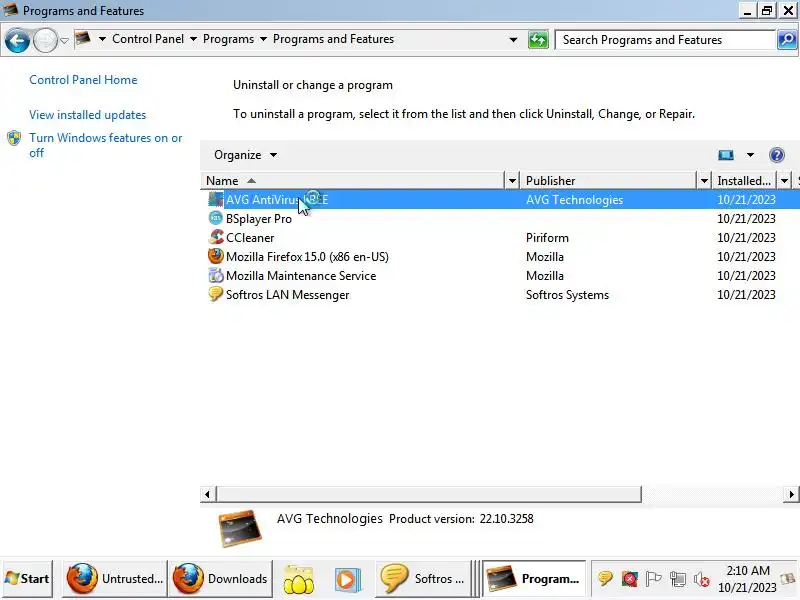Click the Back navigation arrow button
The image size is (800, 600).
click(17, 40)
